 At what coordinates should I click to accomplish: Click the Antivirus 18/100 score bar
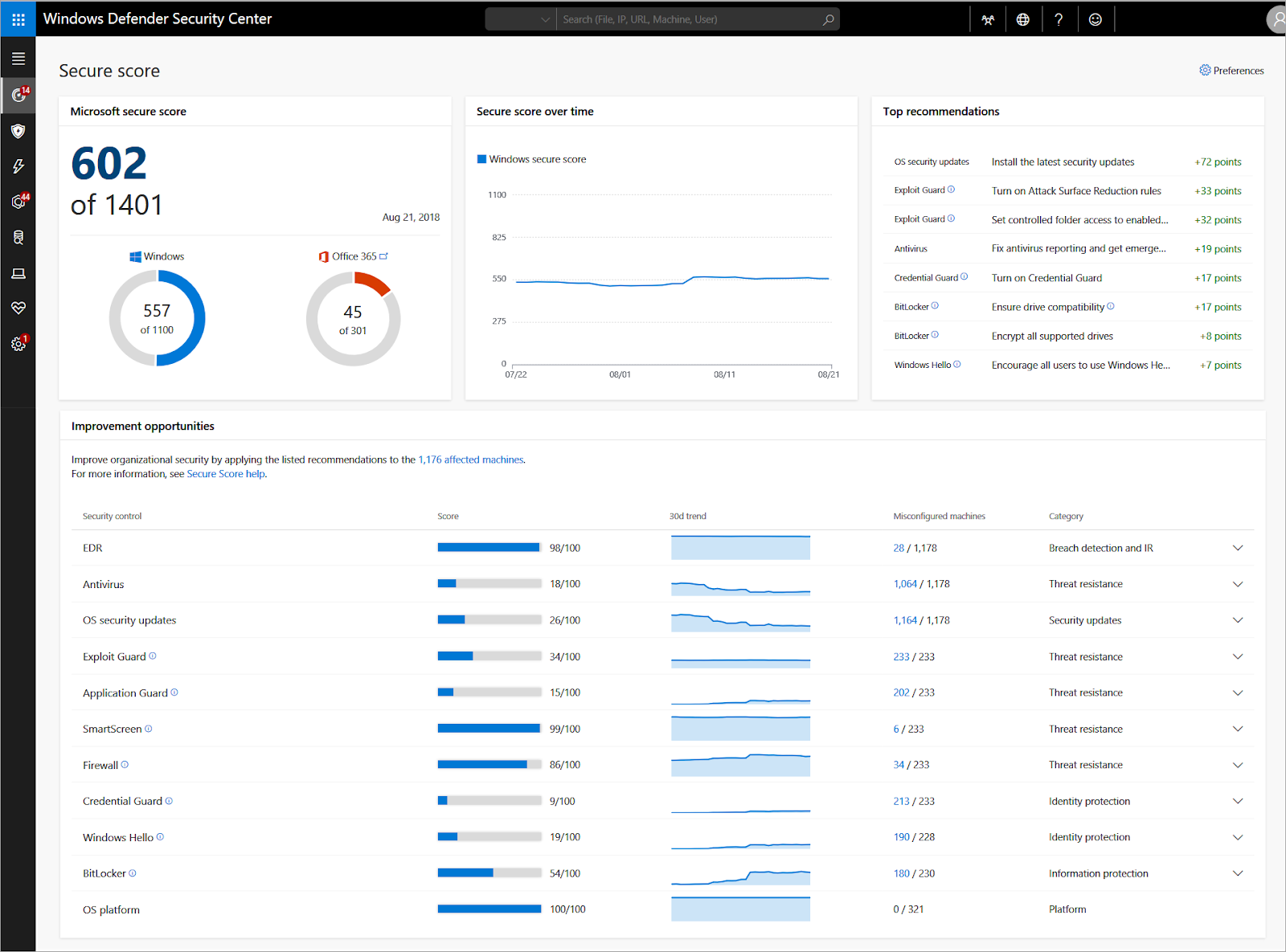489,583
